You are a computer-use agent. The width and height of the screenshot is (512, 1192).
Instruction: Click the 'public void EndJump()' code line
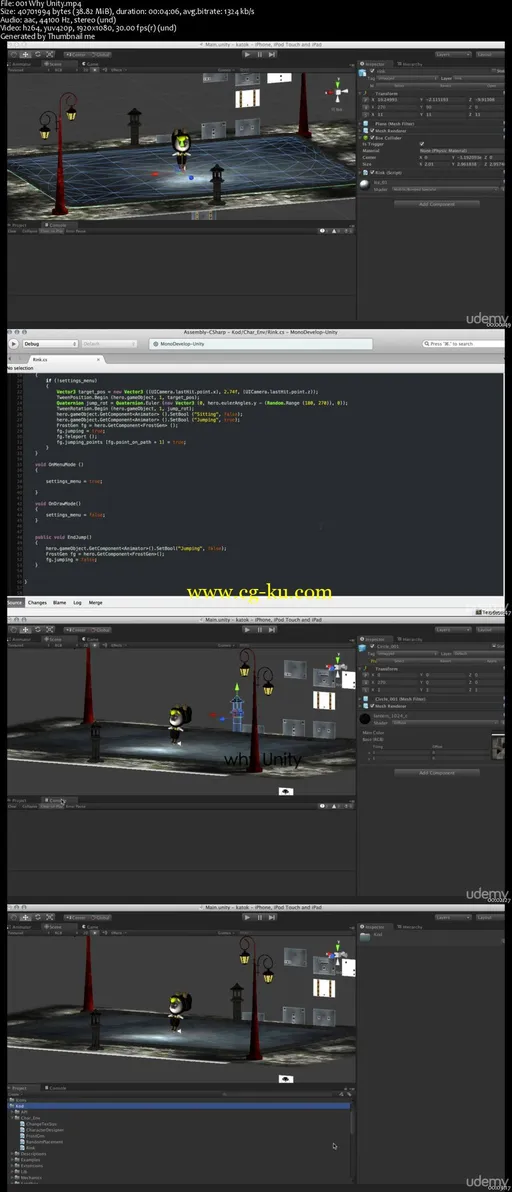pos(62,537)
